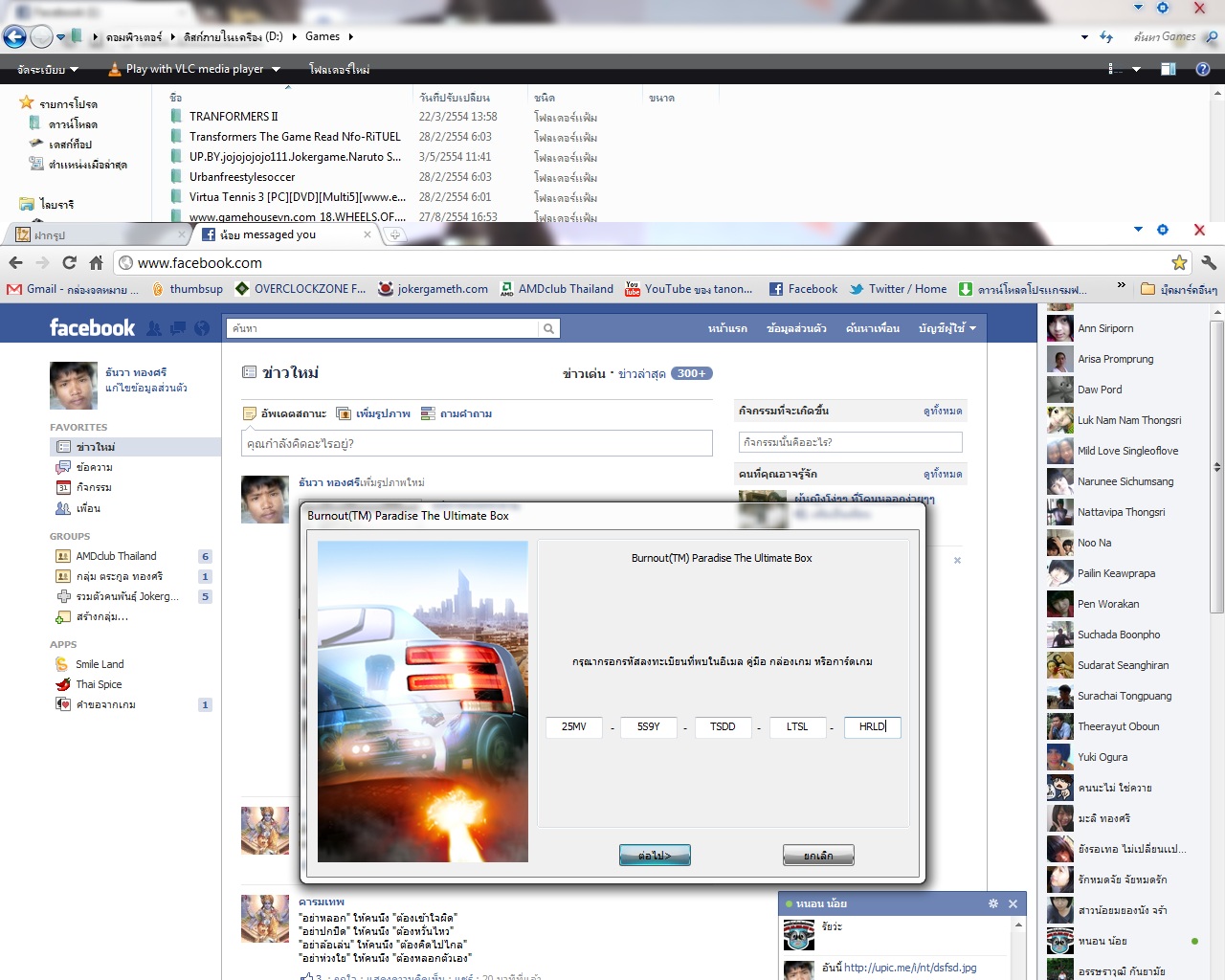This screenshot has height=980, width=1225.
Task: Open chat options gear in หนอน น้อย chat
Action: pos(993,903)
